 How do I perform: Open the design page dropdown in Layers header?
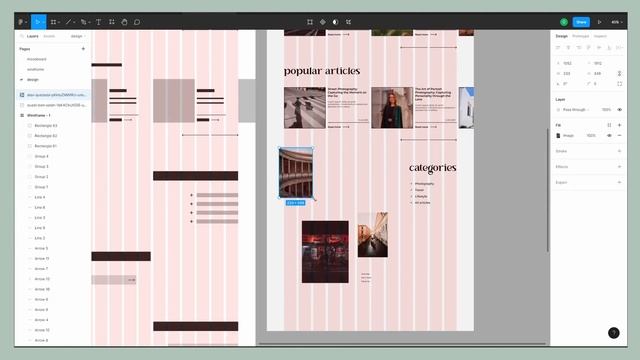78,36
